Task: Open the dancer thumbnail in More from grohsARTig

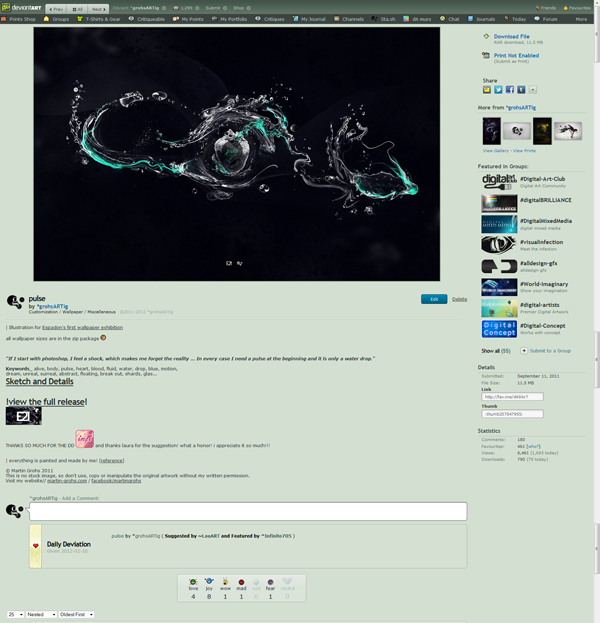Action: click(568, 131)
